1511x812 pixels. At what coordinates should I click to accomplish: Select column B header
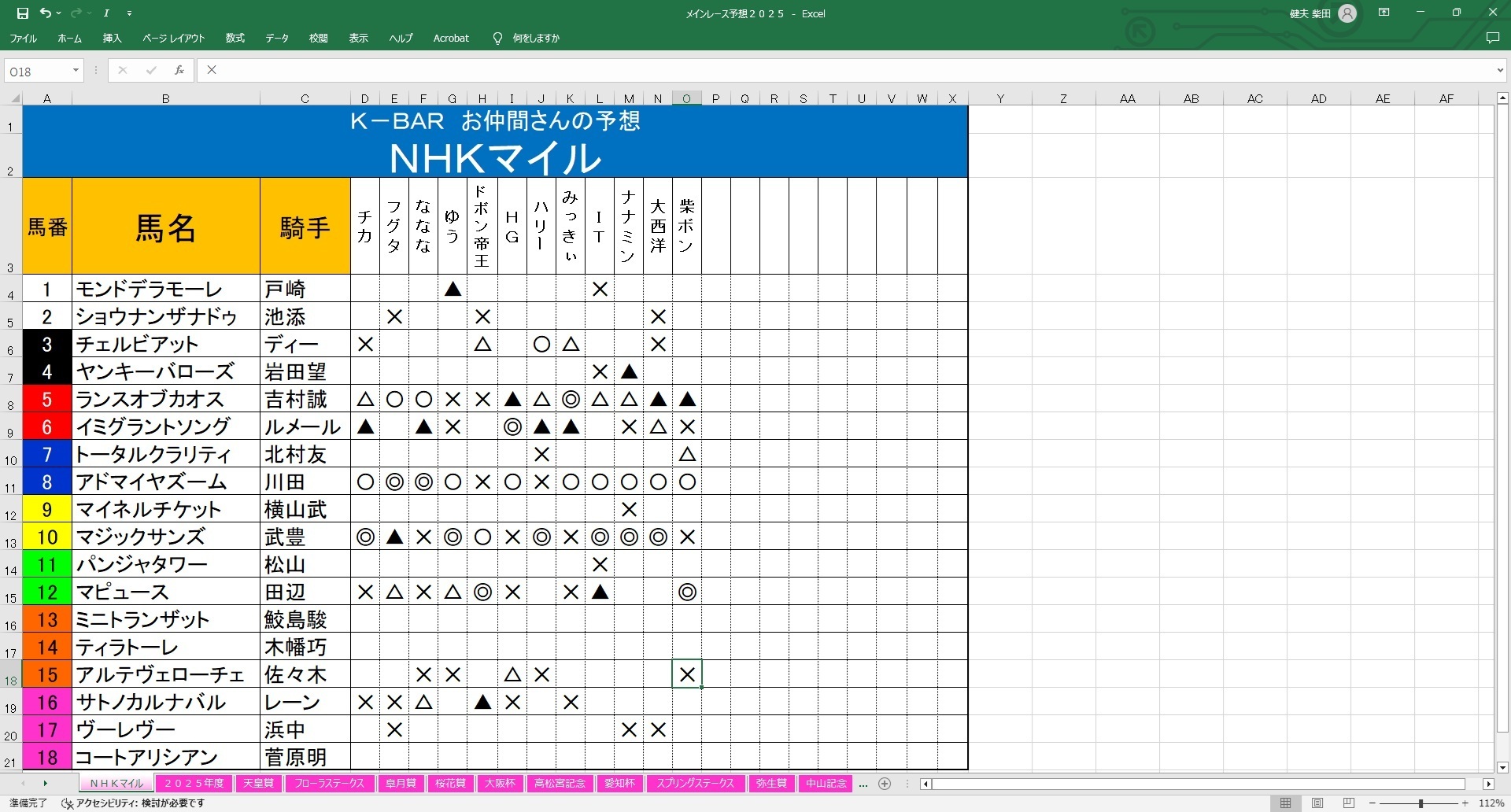(x=166, y=98)
